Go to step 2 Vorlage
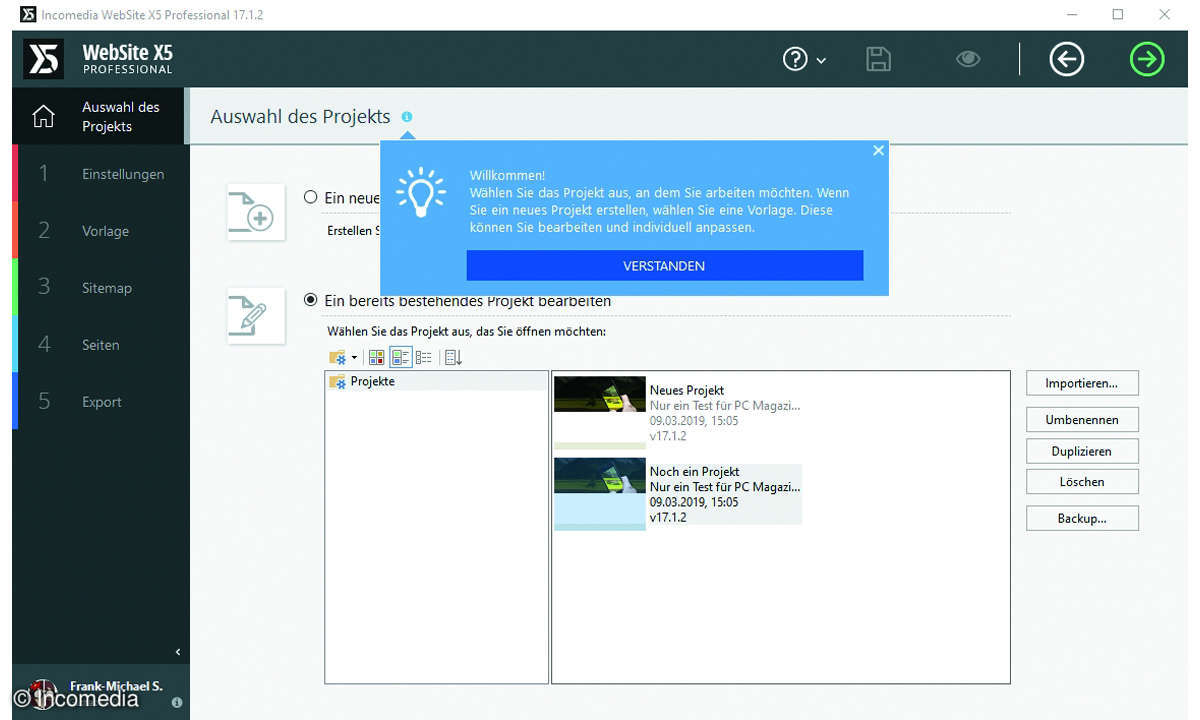 tap(100, 231)
